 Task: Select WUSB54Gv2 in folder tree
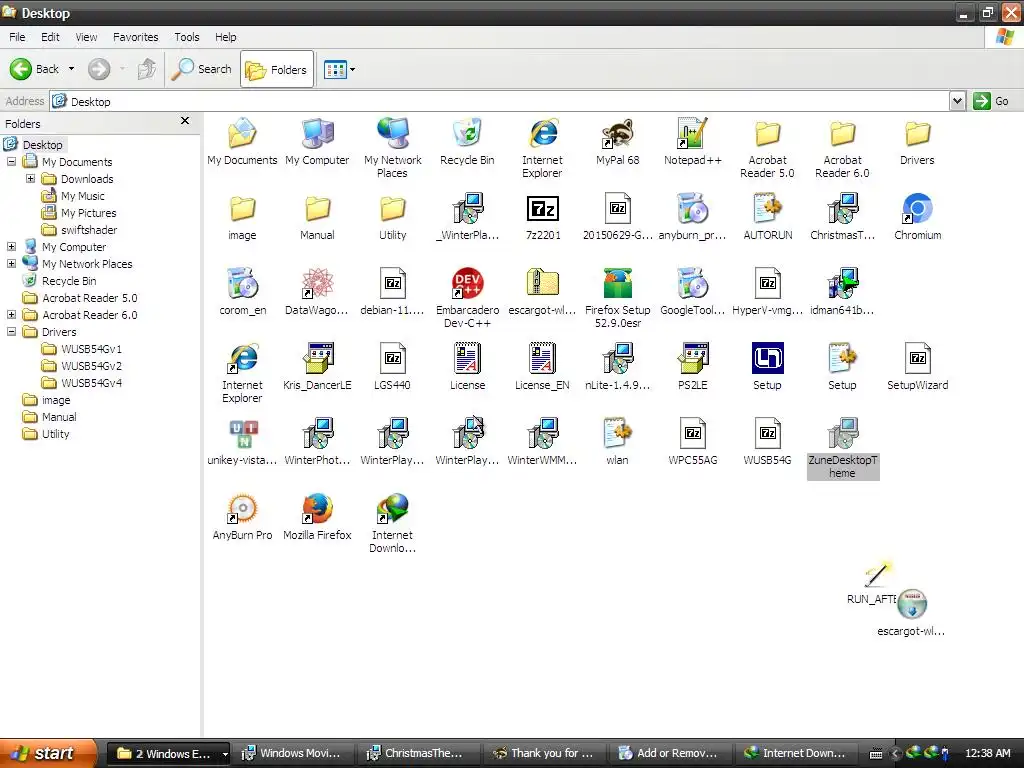point(91,366)
